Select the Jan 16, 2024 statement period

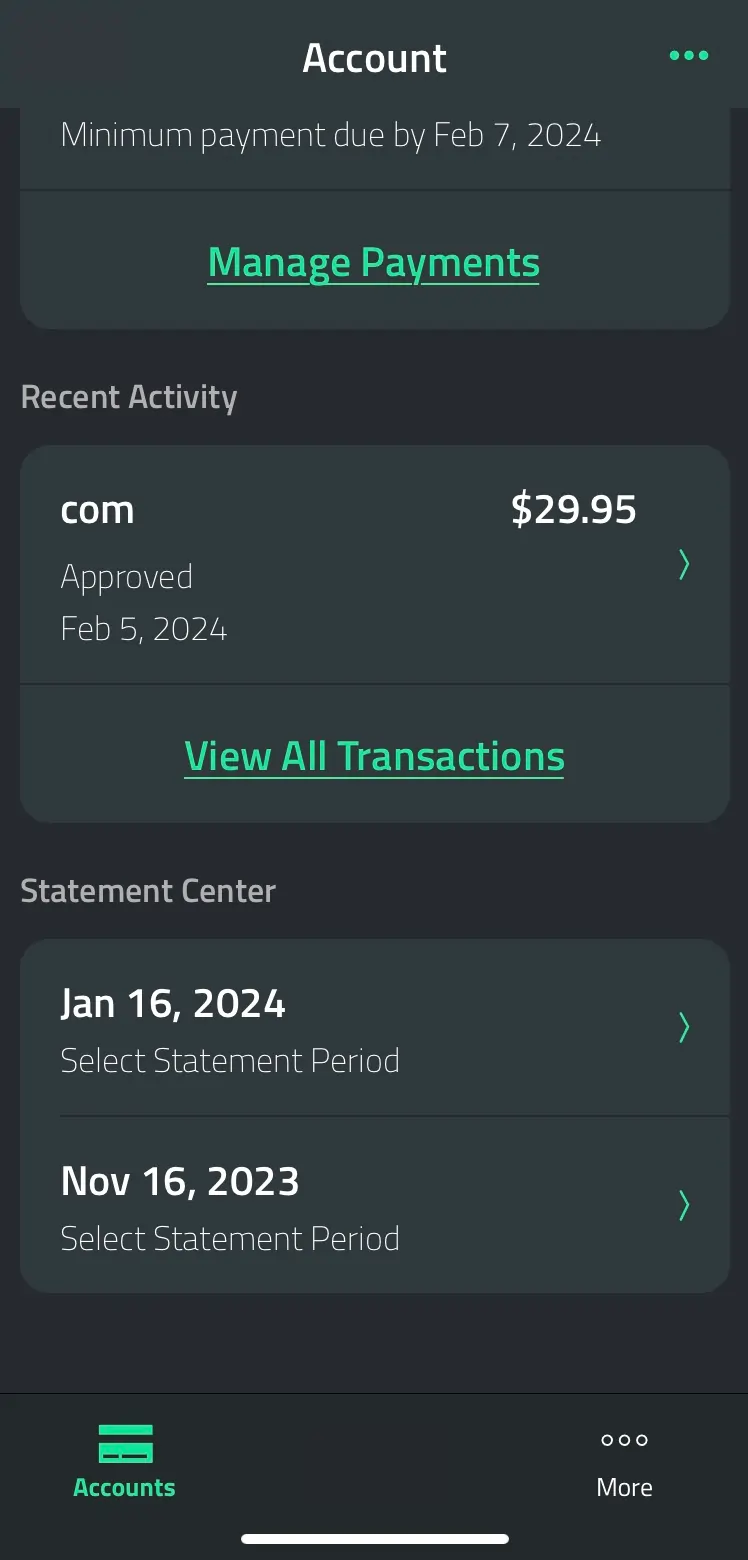(375, 1028)
